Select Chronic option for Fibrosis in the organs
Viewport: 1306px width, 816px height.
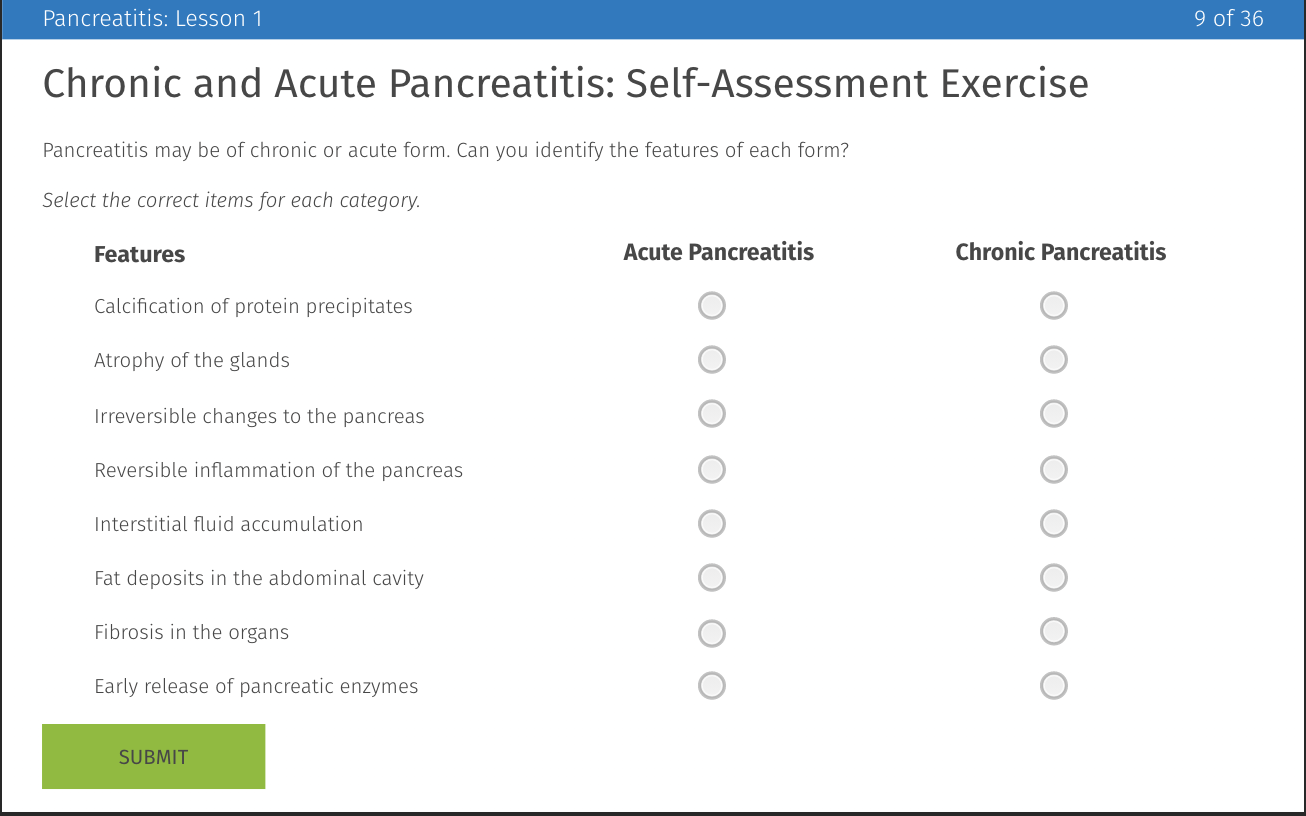[x=1053, y=631]
